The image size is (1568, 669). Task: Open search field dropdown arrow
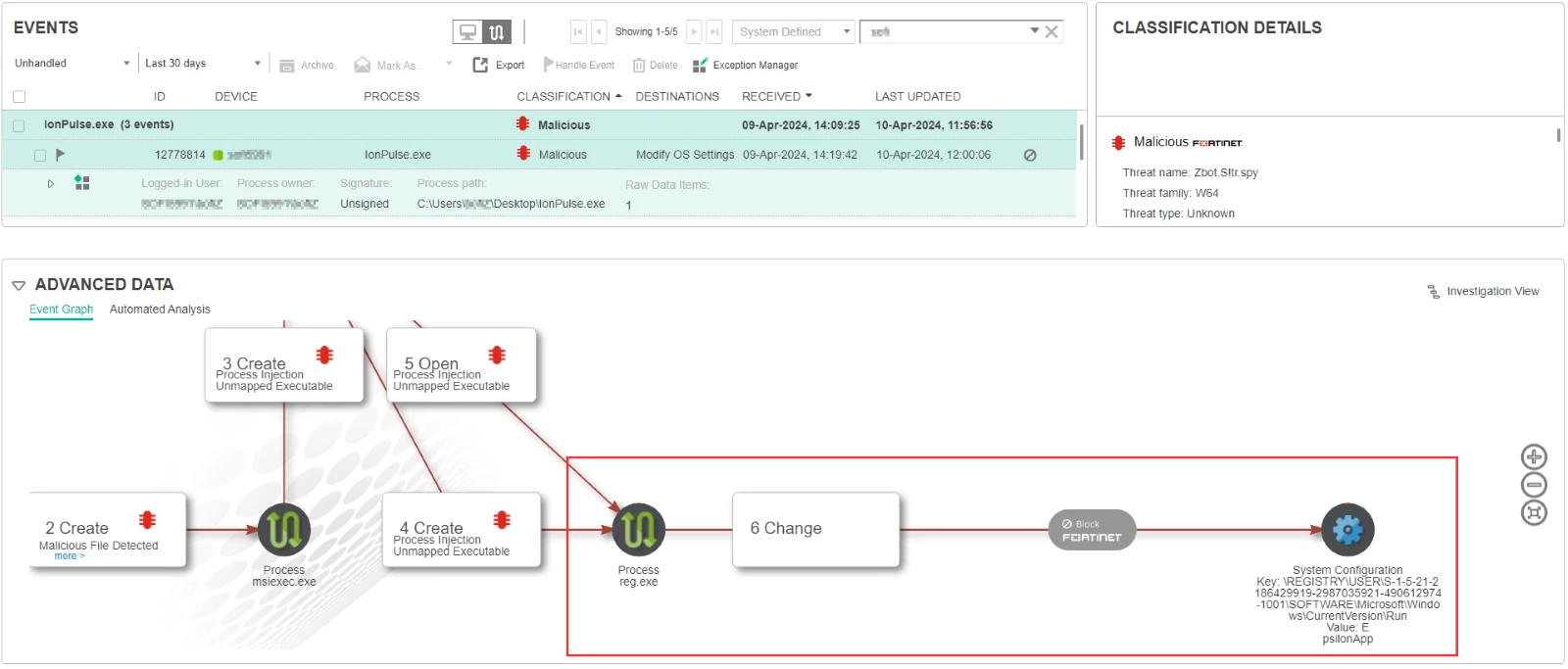click(1034, 31)
